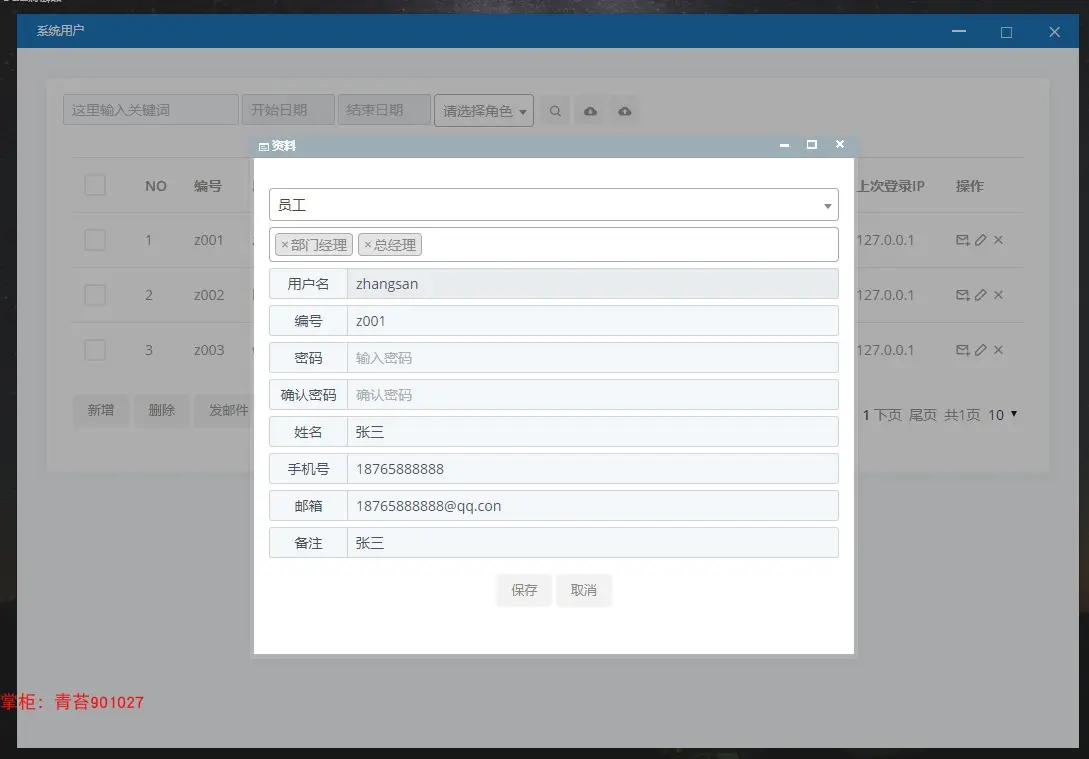Viewport: 1089px width, 759px height.
Task: Click the 用户名 field containing zhangsan
Action: (x=592, y=284)
